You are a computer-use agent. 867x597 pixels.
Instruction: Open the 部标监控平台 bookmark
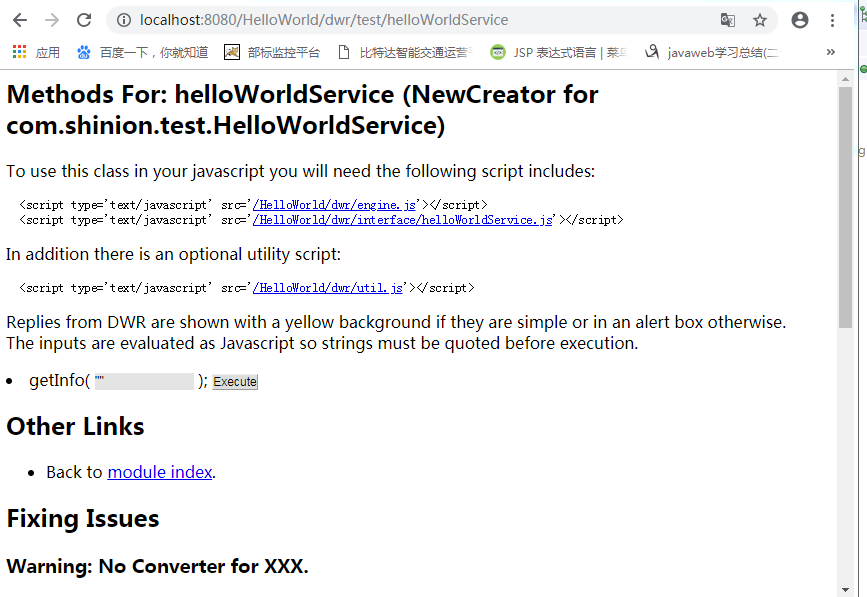click(272, 53)
